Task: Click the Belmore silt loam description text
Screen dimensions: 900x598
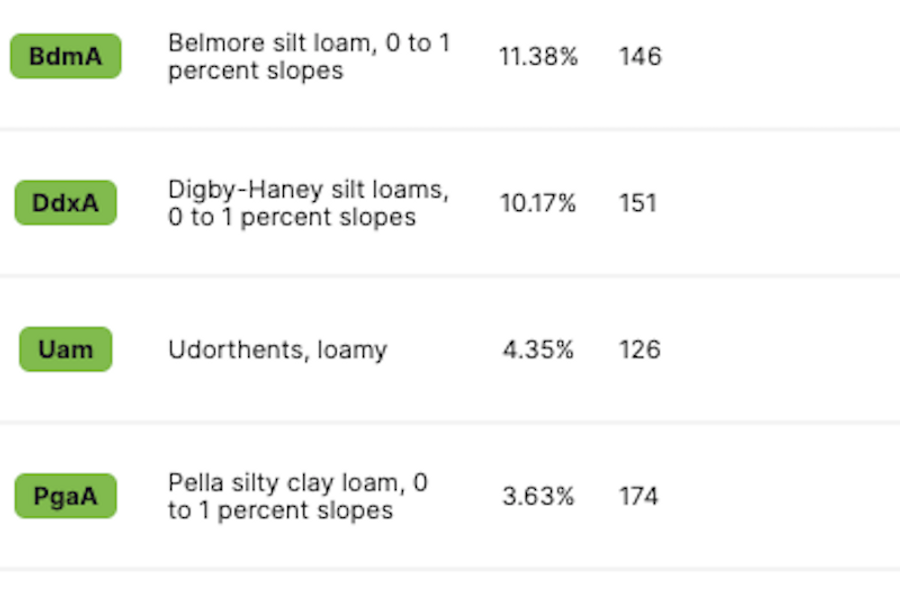Action: [308, 57]
